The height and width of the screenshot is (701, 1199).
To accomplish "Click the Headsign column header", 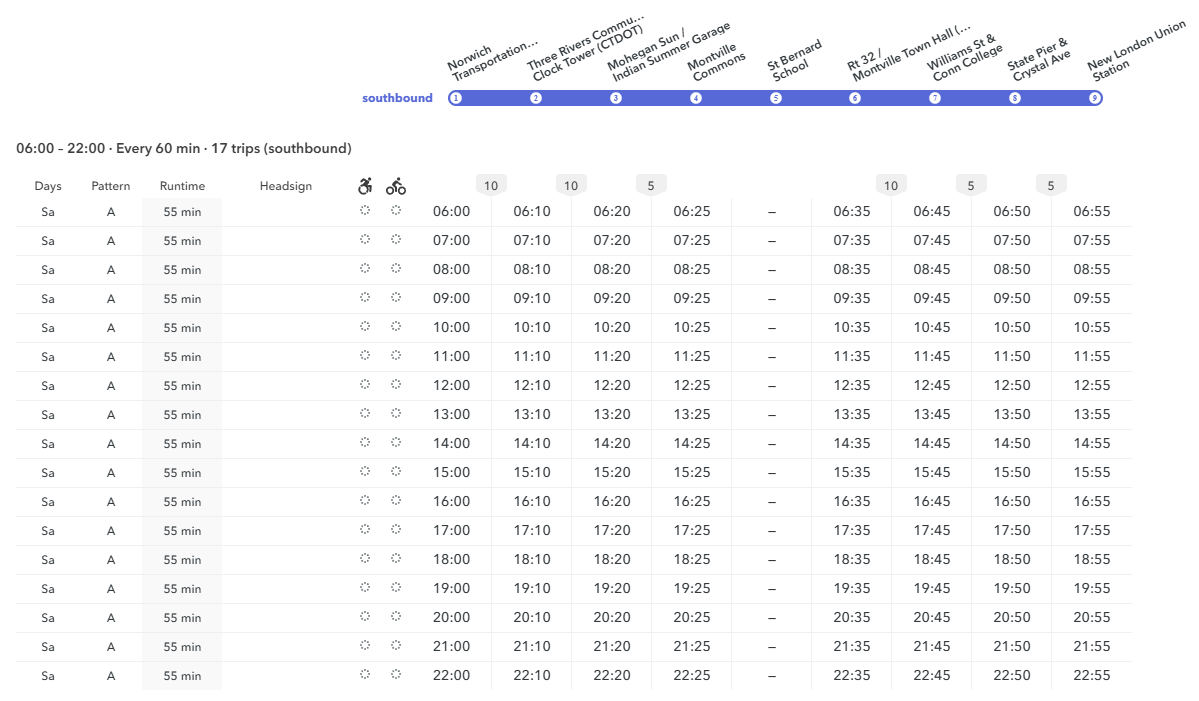I will pos(285,186).
